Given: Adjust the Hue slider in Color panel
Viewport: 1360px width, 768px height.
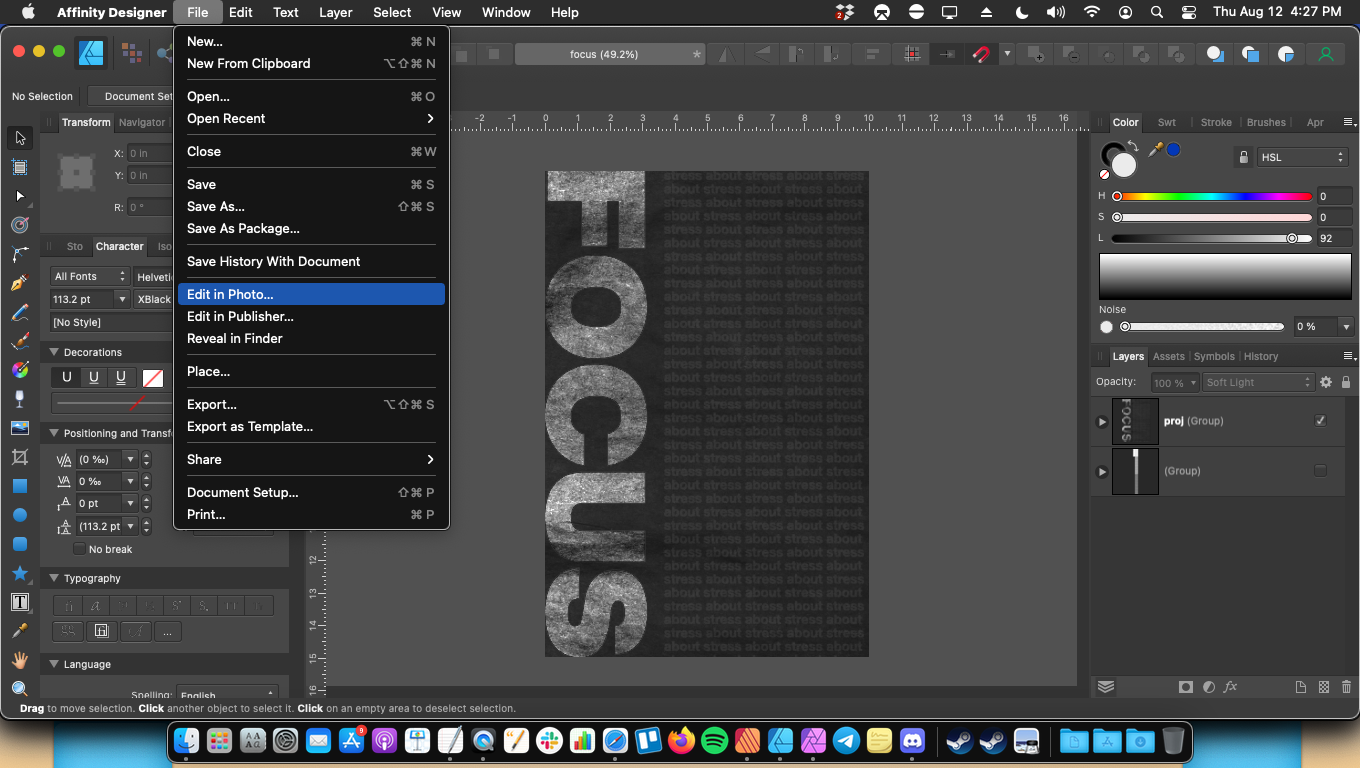Looking at the screenshot, I should point(1213,197).
